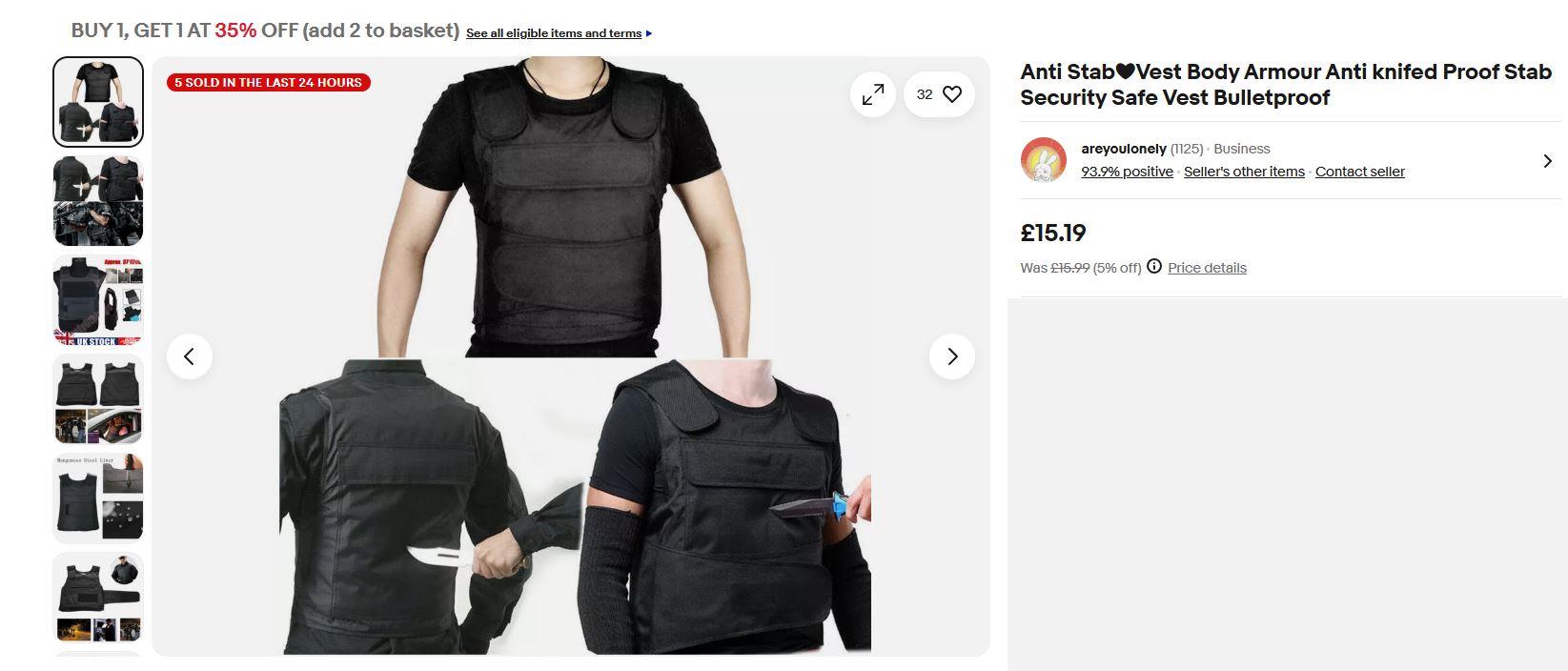1568x671 pixels.
Task: Click Contact seller link
Action: 1360,172
